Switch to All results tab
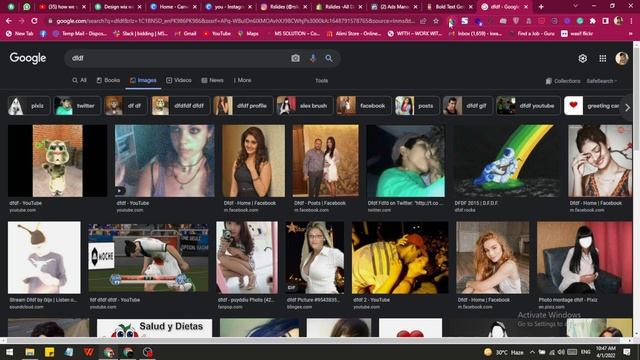The image size is (640, 360). [x=79, y=80]
